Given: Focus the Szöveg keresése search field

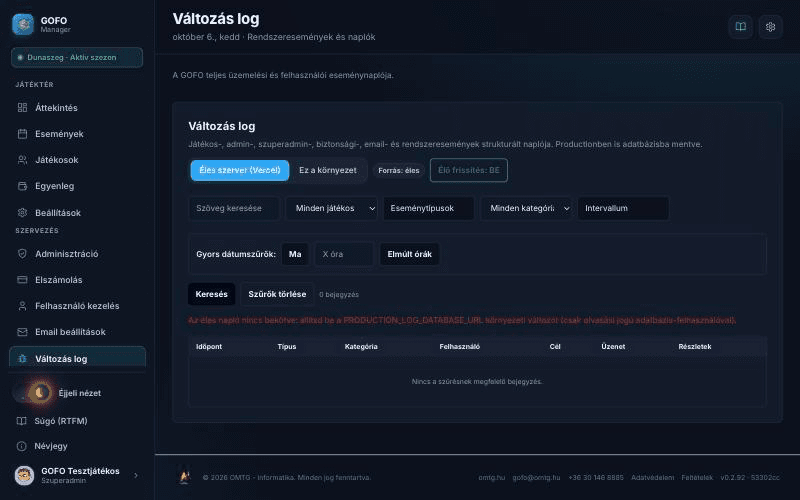Looking at the screenshot, I should [x=234, y=208].
